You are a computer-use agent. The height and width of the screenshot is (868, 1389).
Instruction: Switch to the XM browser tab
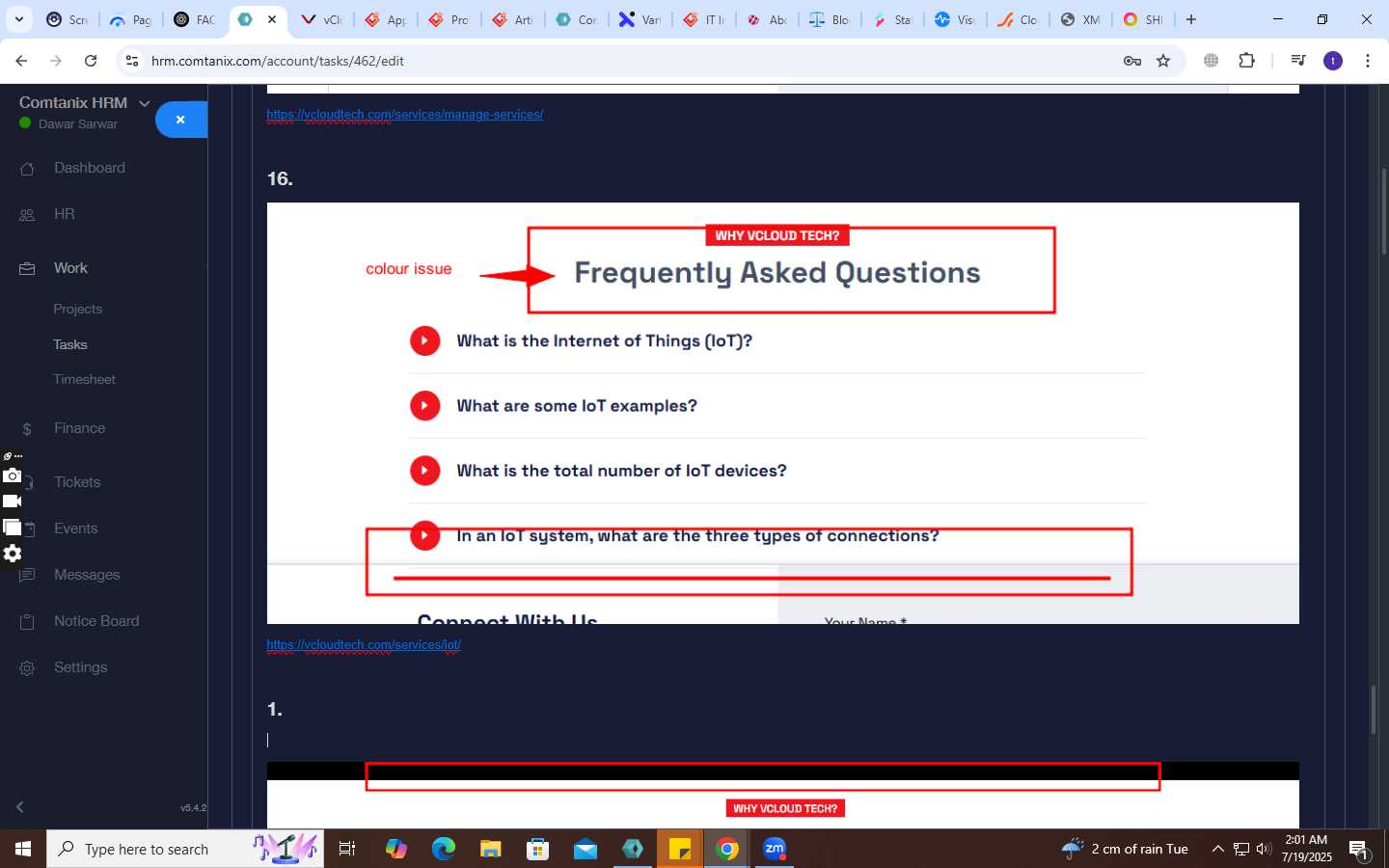[1080, 19]
